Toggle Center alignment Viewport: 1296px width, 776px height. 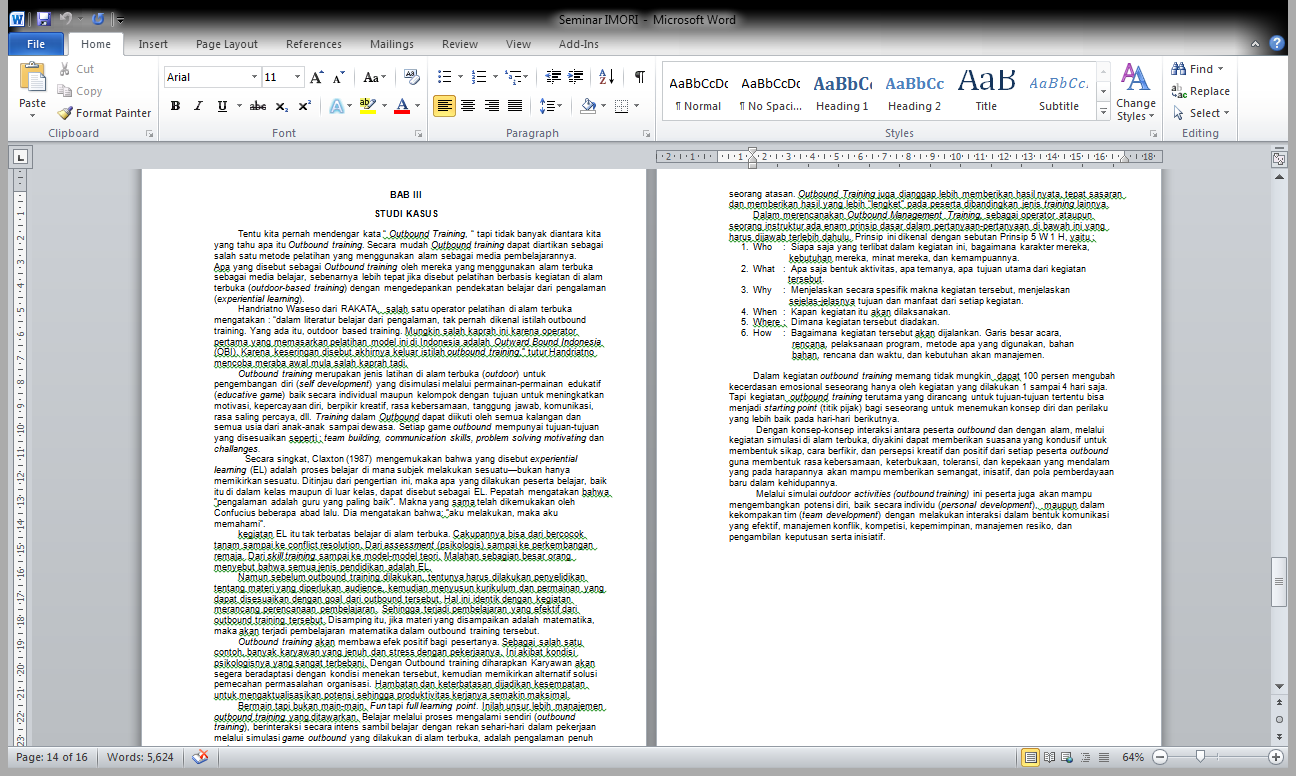469,106
